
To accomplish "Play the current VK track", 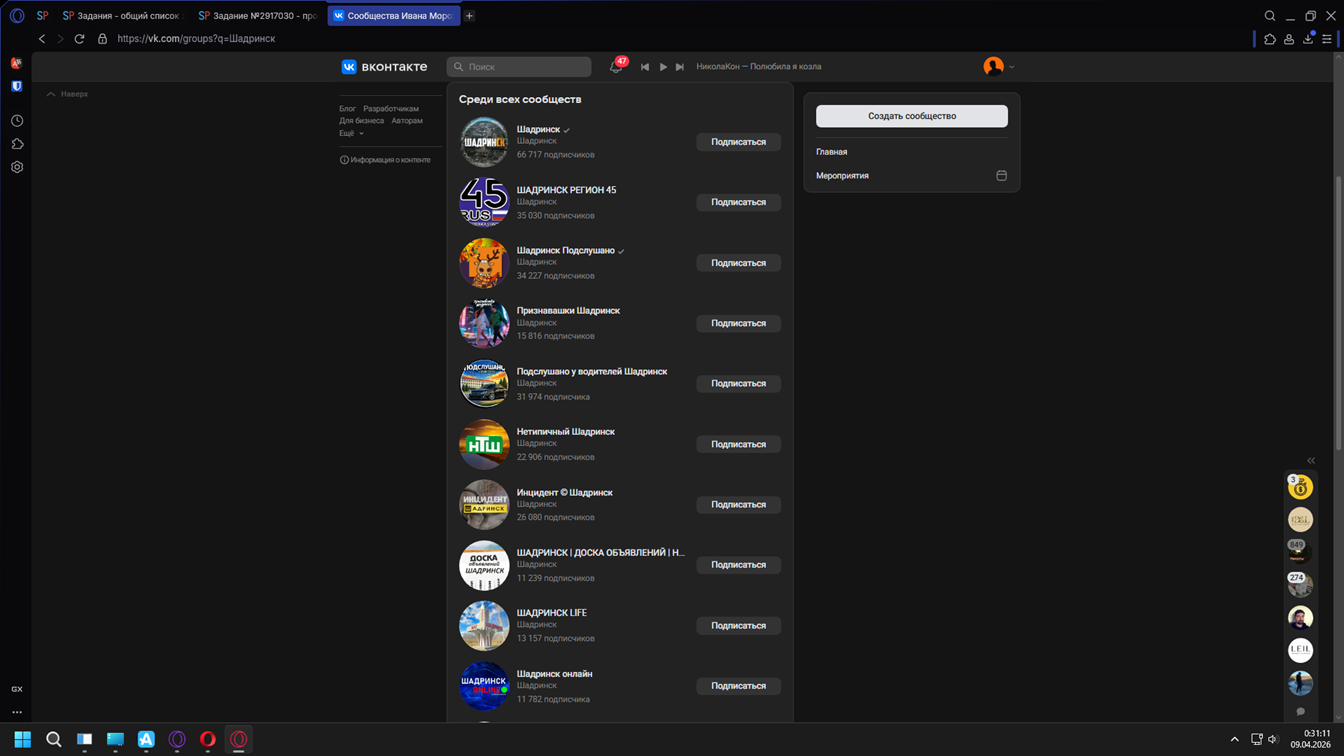I will pyautogui.click(x=663, y=67).
